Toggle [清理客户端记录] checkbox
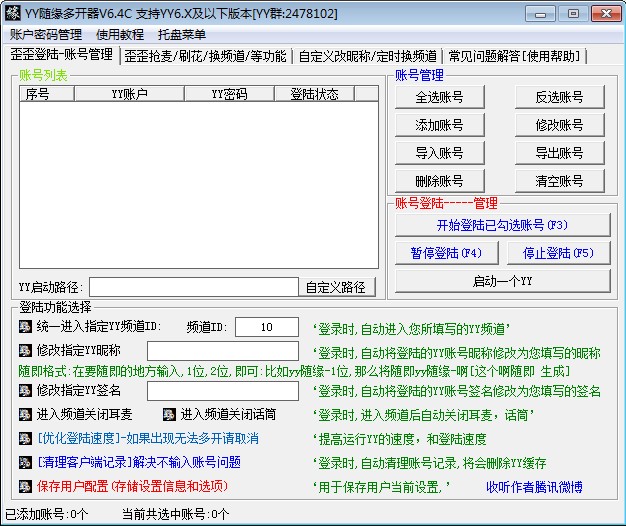The width and height of the screenshot is (626, 526). point(25,463)
